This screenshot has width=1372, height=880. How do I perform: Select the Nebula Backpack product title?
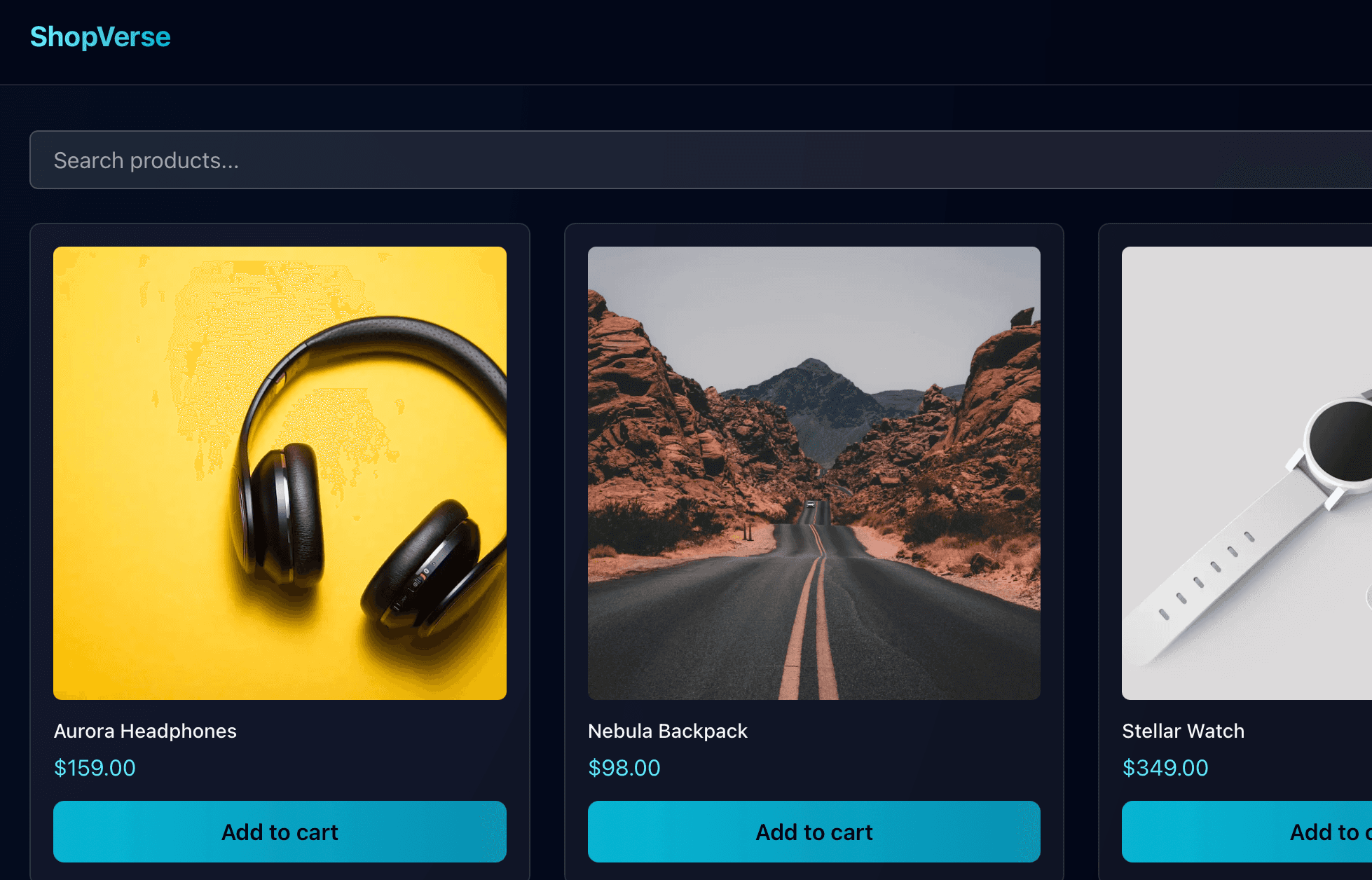[668, 731]
